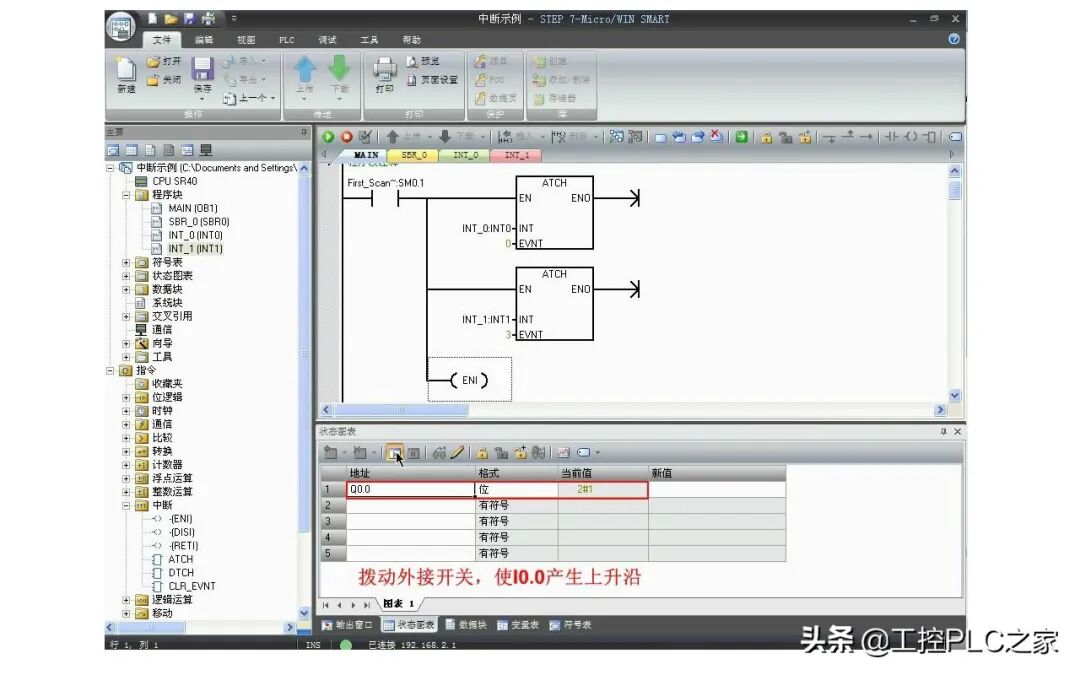
Task: Toggle the force lock icon in status chart toolbar
Action: coord(481,452)
